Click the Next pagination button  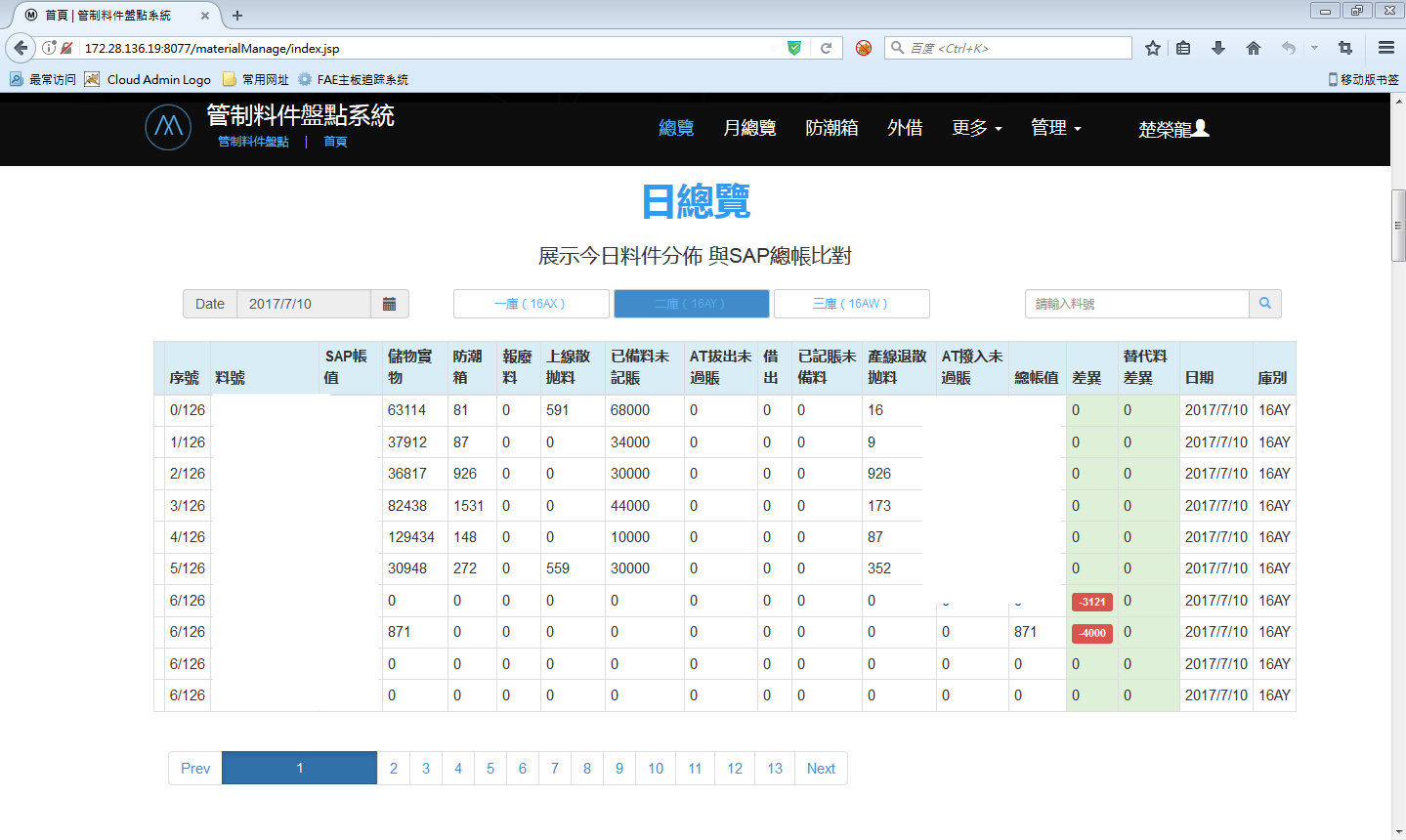tap(821, 769)
